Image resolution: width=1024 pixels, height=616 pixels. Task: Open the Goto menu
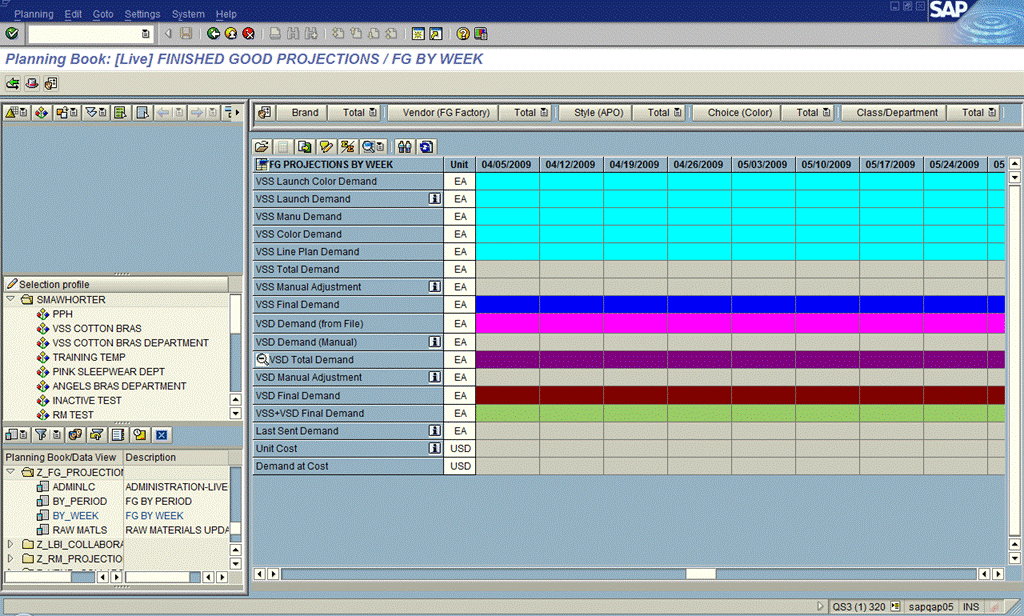point(103,14)
